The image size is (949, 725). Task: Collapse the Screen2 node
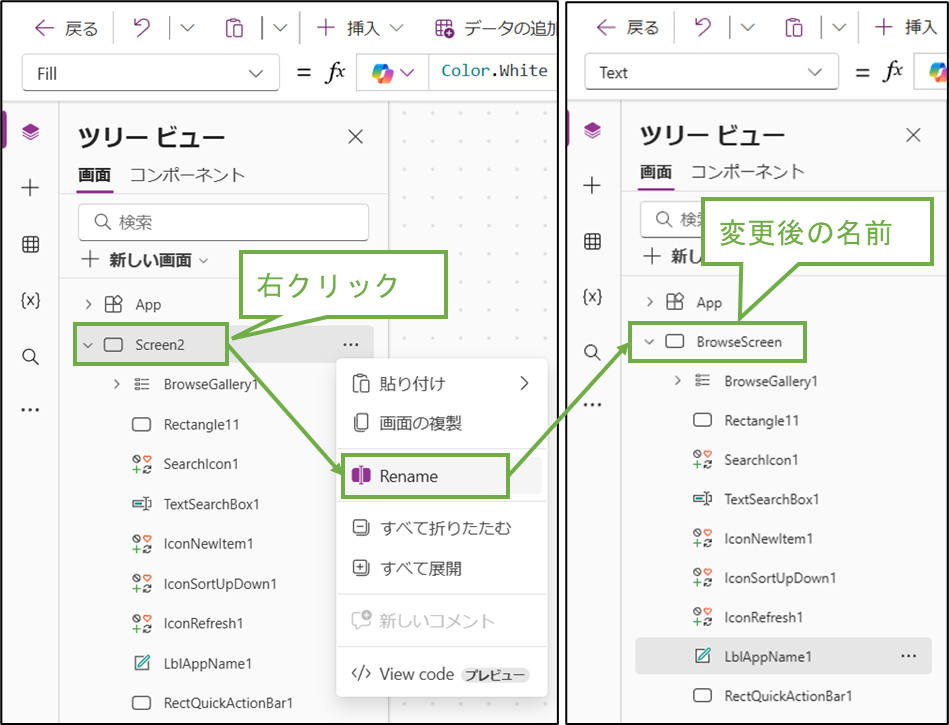point(88,345)
